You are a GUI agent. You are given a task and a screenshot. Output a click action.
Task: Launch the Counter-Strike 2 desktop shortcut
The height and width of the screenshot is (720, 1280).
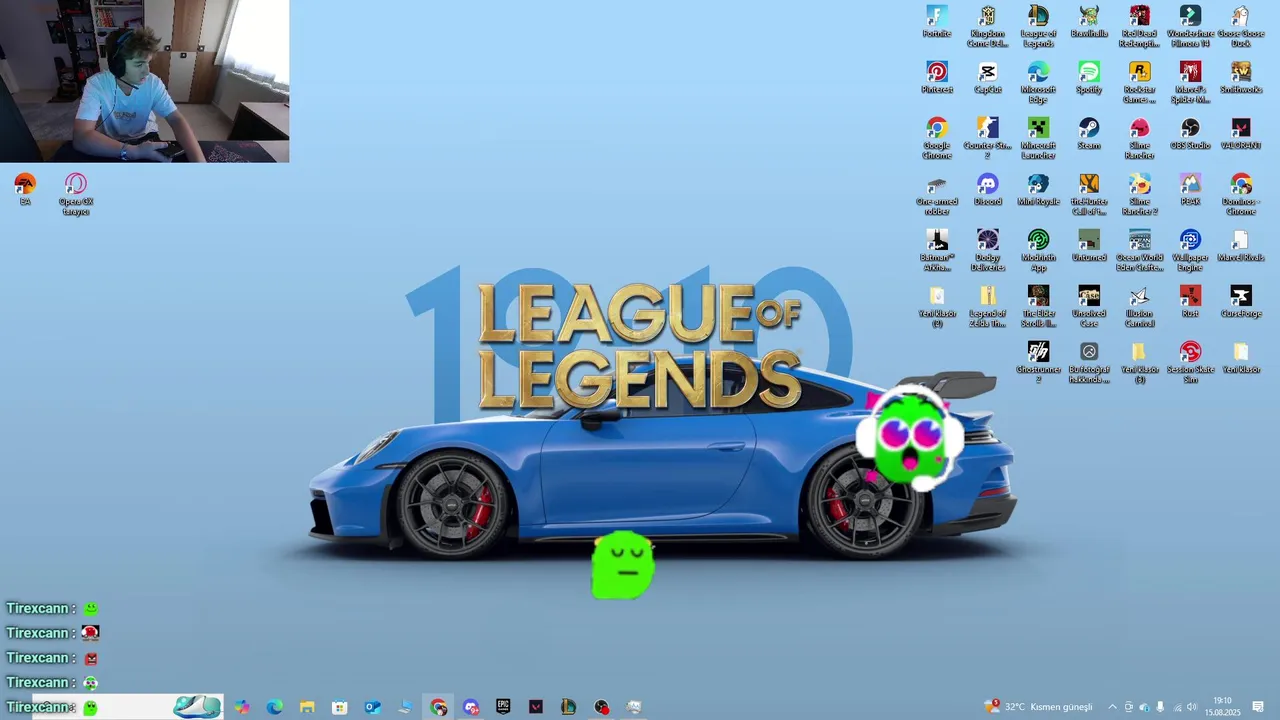(x=988, y=139)
